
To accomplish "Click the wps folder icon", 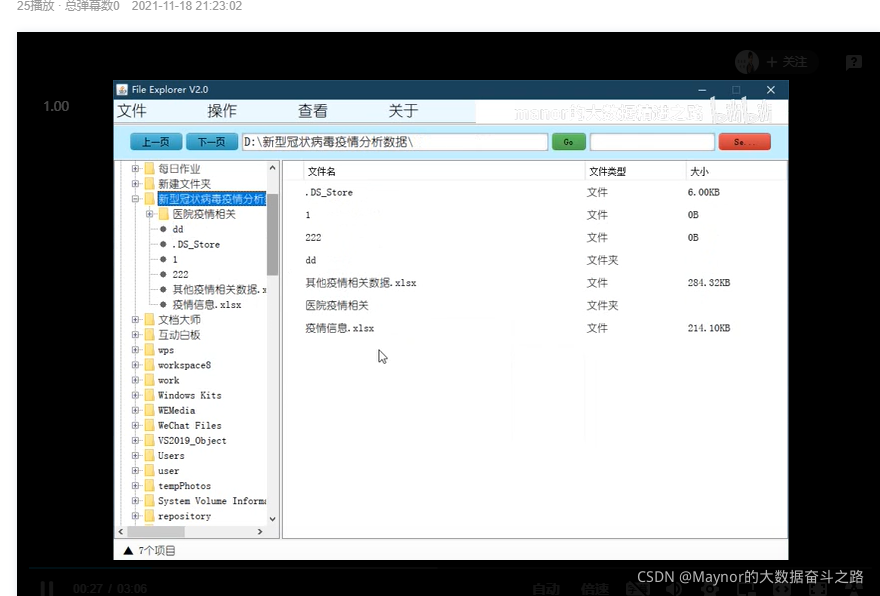I will pyautogui.click(x=149, y=350).
